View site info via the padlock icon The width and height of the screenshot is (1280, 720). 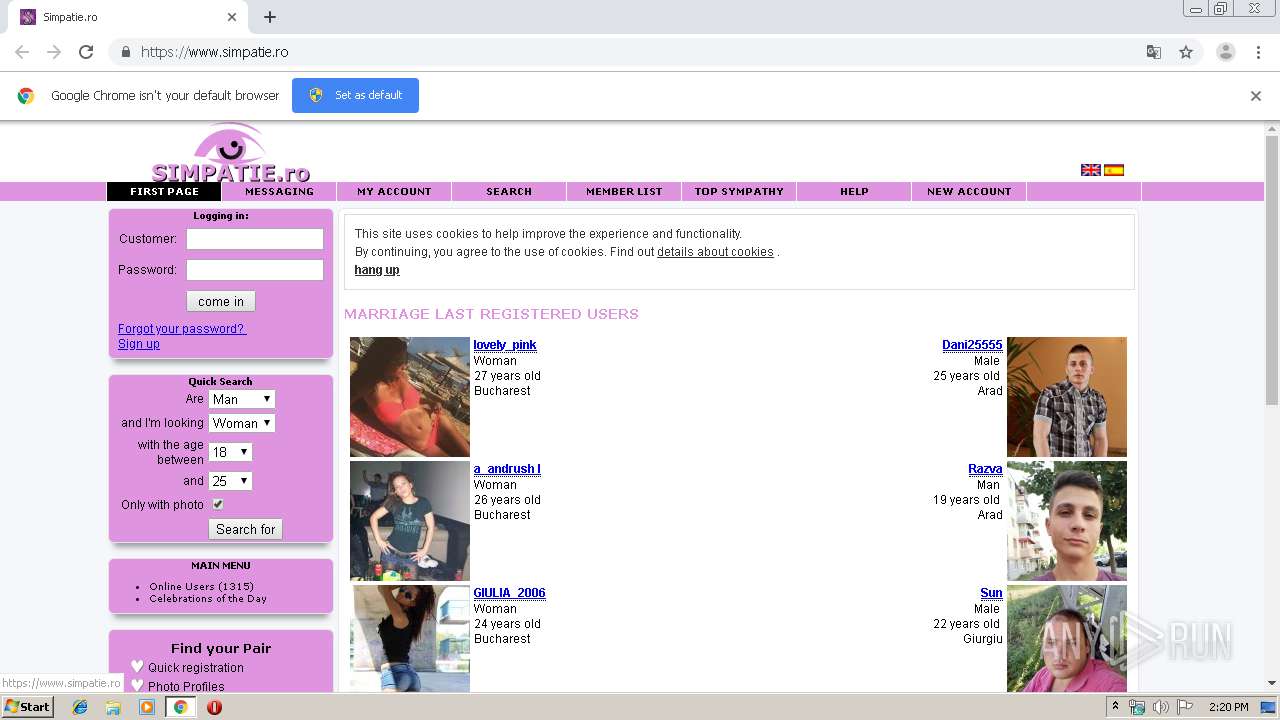point(125,52)
